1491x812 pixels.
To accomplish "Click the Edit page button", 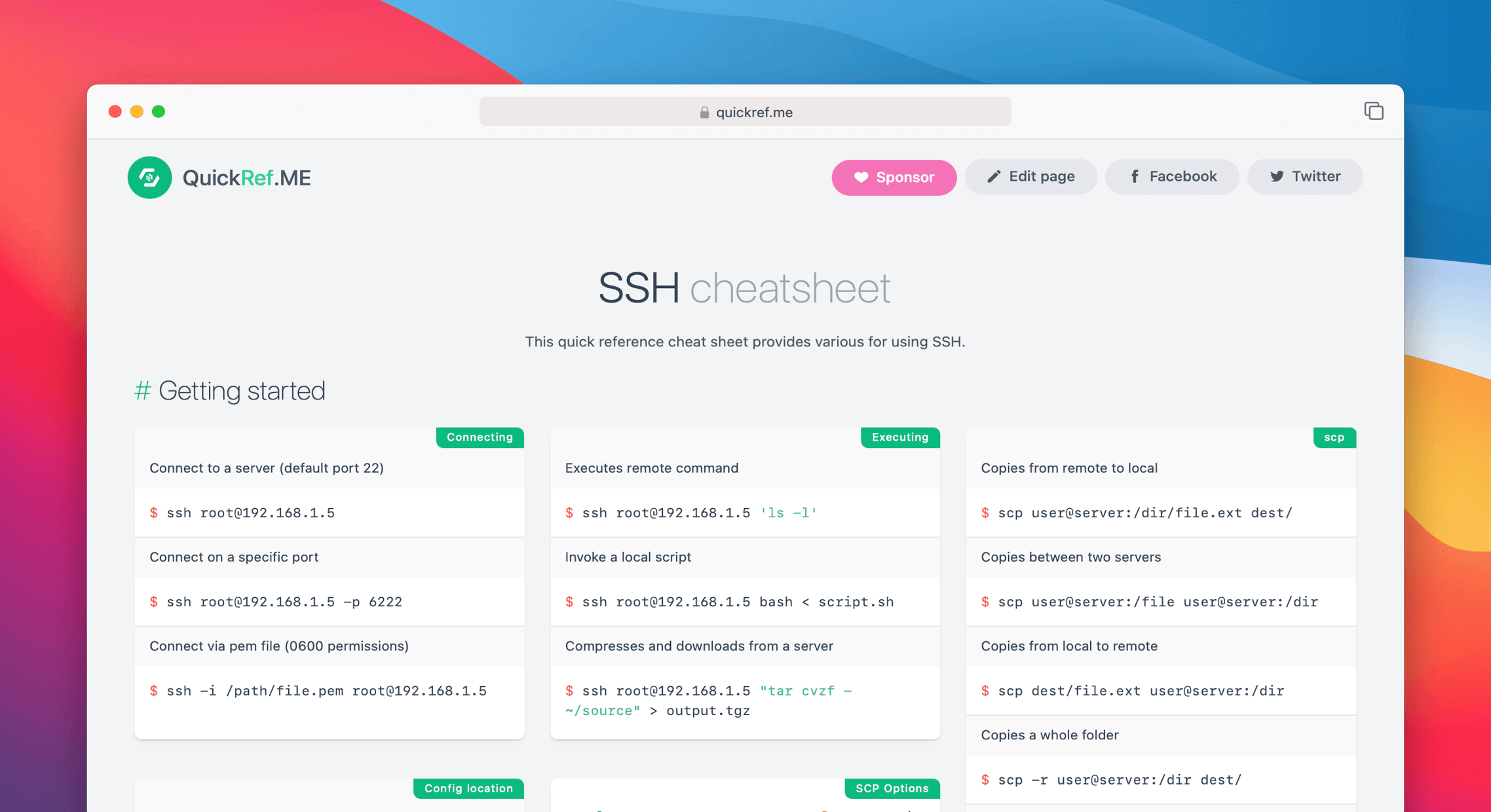I will coord(1030,176).
